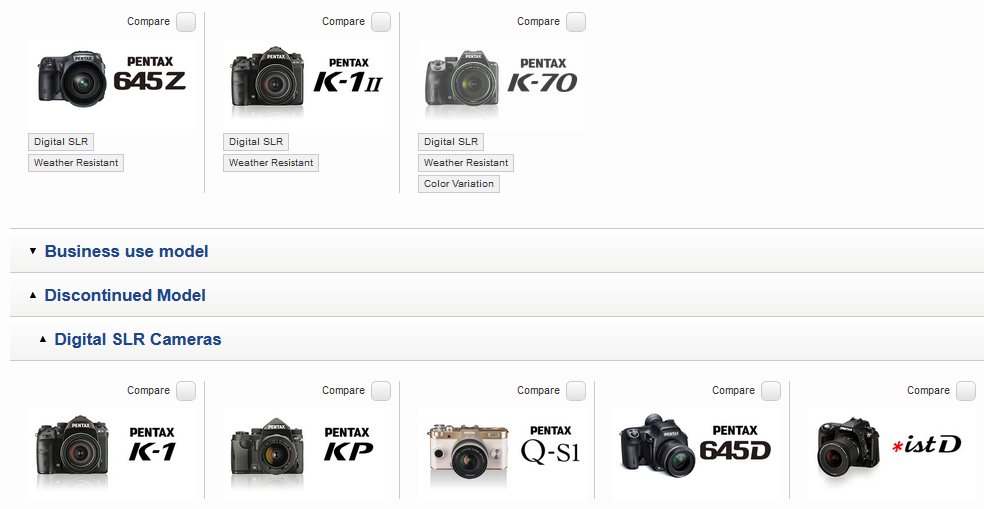Click the PENTAX 645D logo

coord(735,443)
